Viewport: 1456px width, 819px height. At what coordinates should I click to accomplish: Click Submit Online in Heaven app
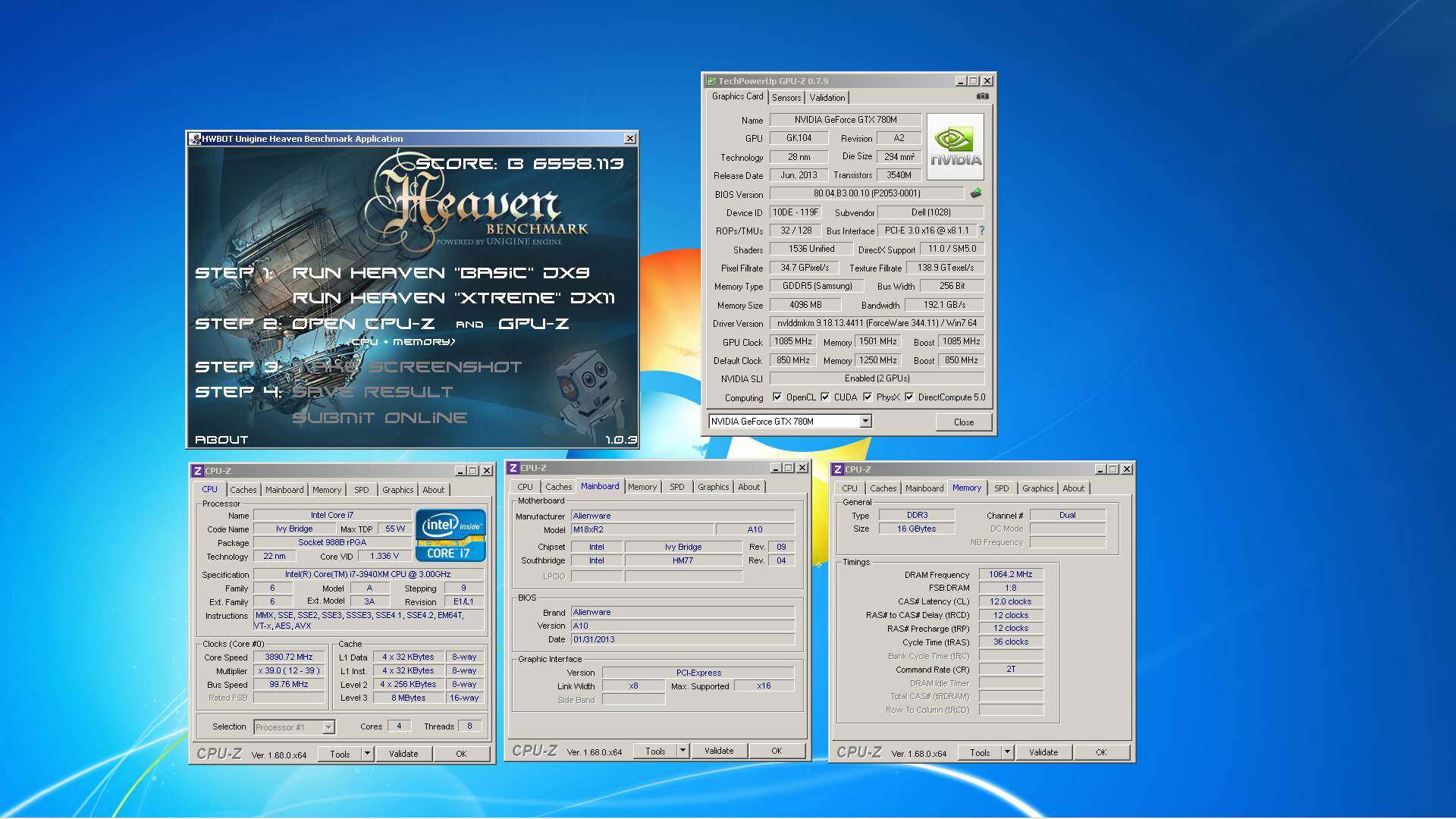pos(379,418)
